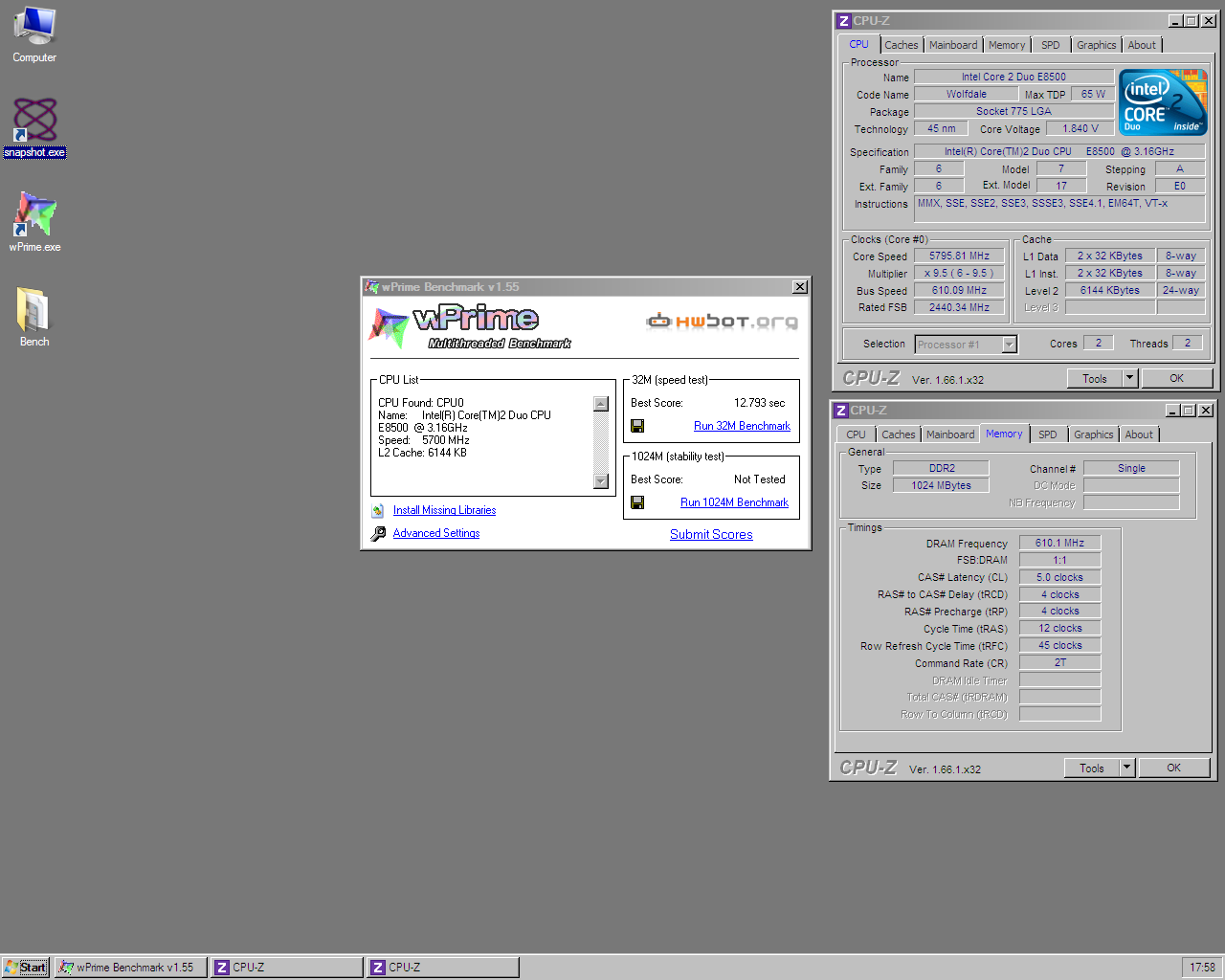
Task: Open the Tools dropdown arrow in top CPU-Z
Action: click(x=1129, y=378)
